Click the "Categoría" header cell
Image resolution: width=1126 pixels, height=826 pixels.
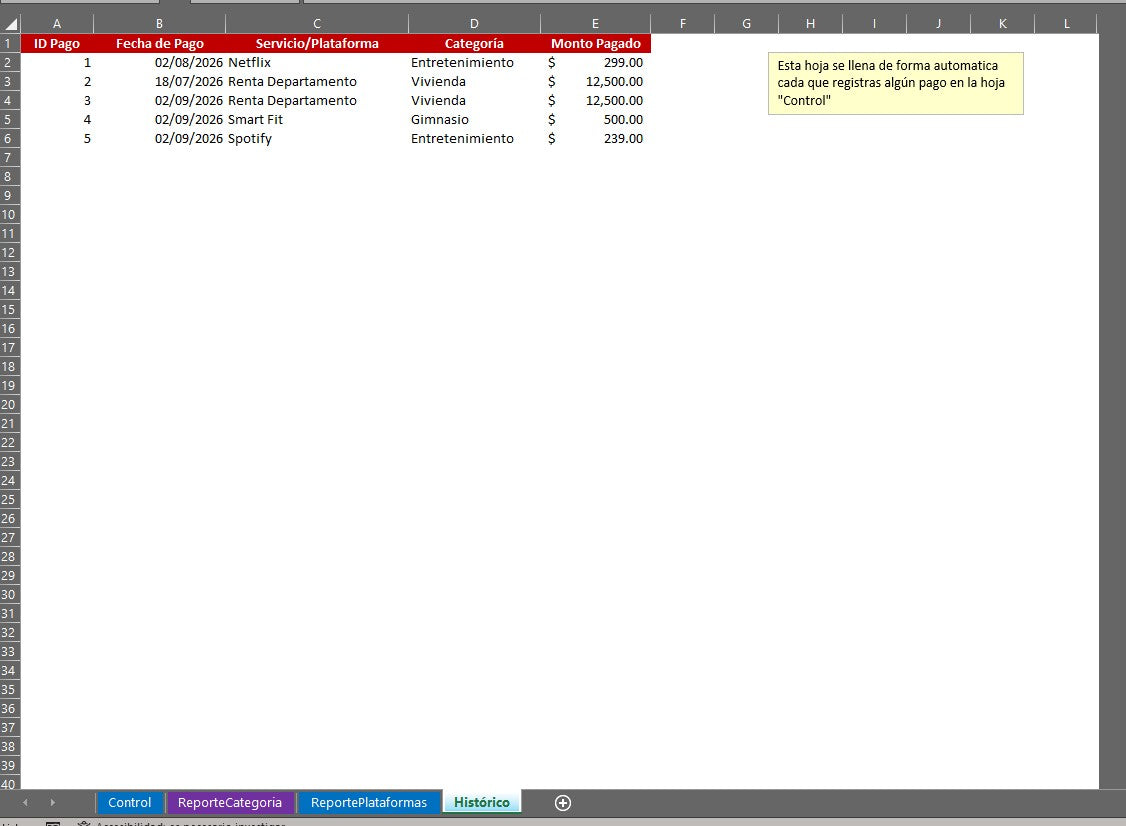[x=474, y=43]
